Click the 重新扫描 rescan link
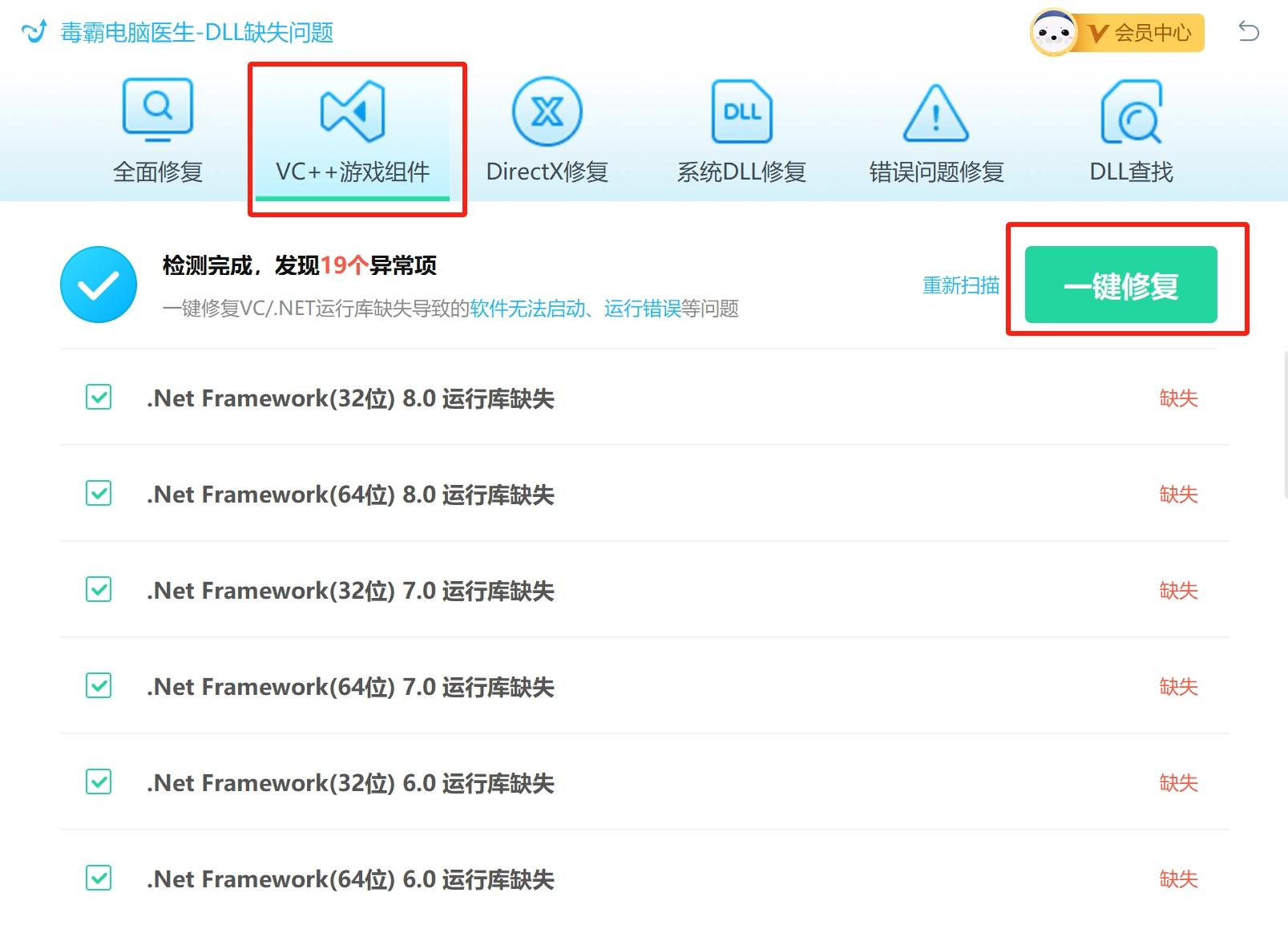Screen dimensions: 1288x945 960,285
